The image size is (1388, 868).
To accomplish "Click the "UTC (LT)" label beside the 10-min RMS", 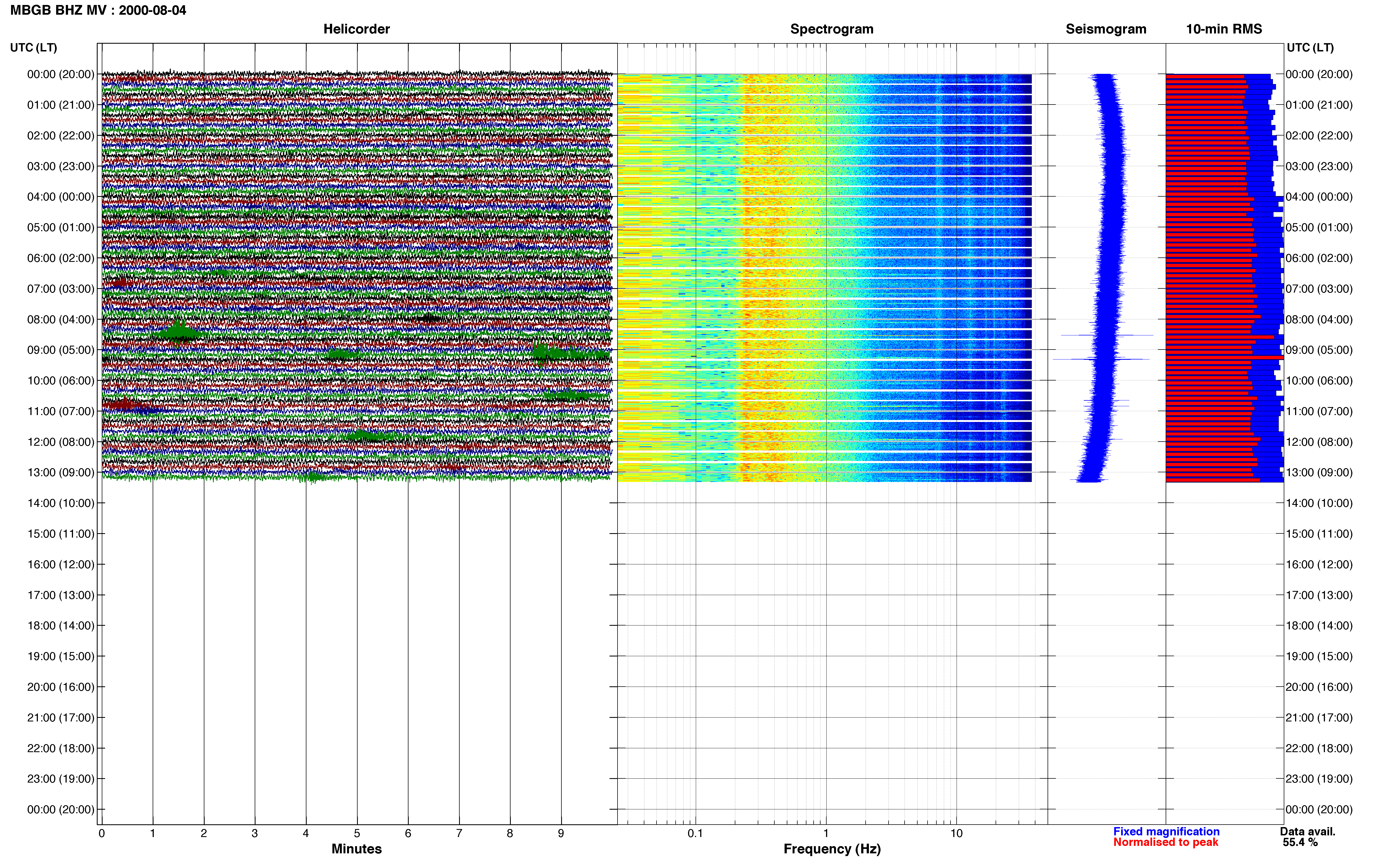I will pyautogui.click(x=1310, y=48).
